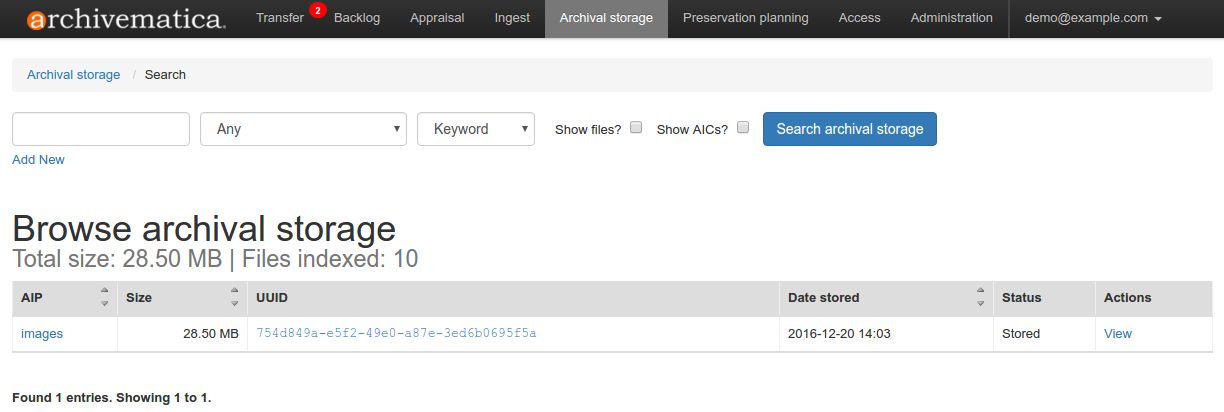
Task: Open the demo@example.com user menu
Action: 1092,18
